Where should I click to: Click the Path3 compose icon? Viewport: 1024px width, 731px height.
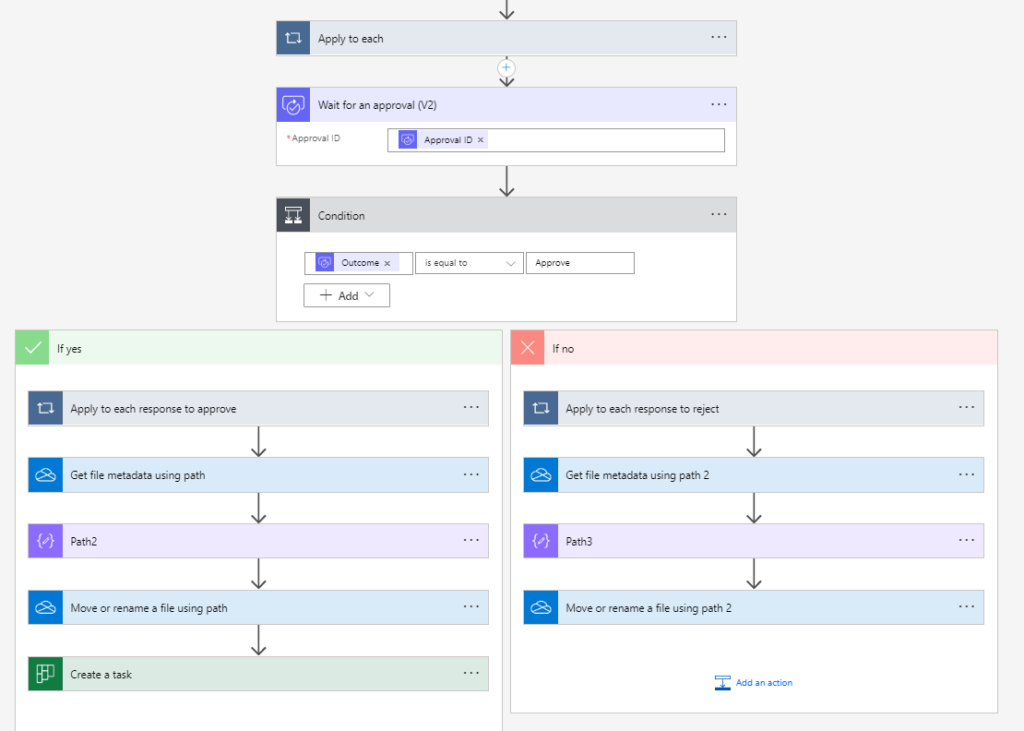[x=541, y=541]
